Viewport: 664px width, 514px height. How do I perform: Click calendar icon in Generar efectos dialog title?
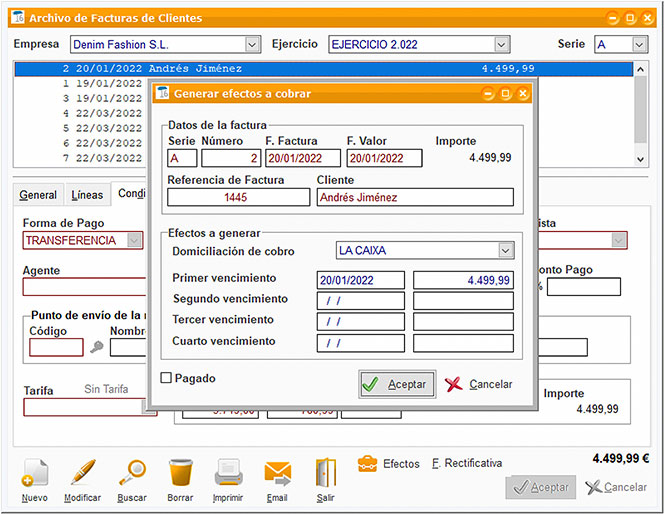point(163,92)
